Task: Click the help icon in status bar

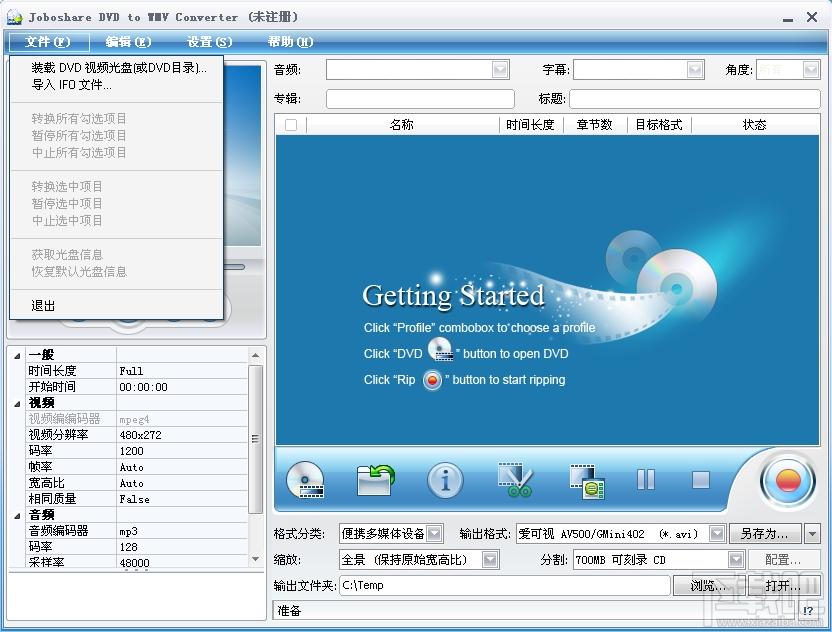Action: [x=808, y=610]
